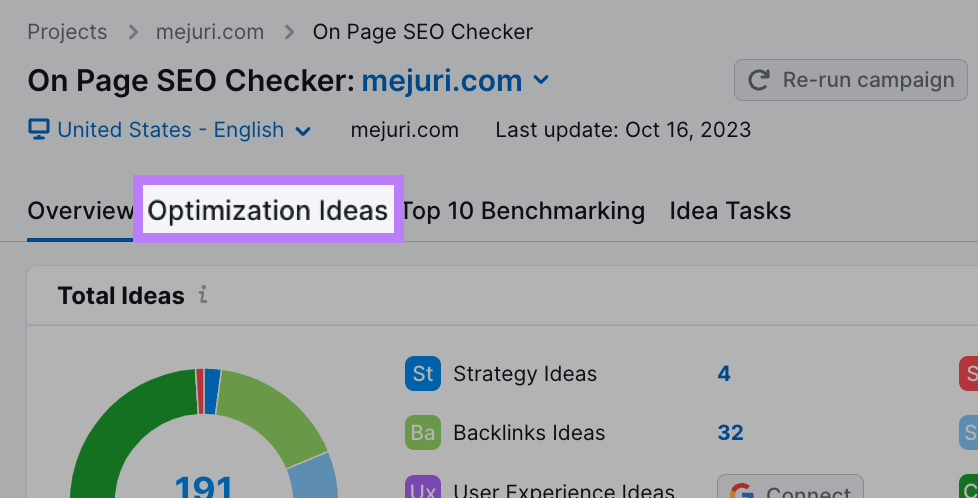This screenshot has height=498, width=978.
Task: Click the Connect button for User Experience
Action: point(790,489)
